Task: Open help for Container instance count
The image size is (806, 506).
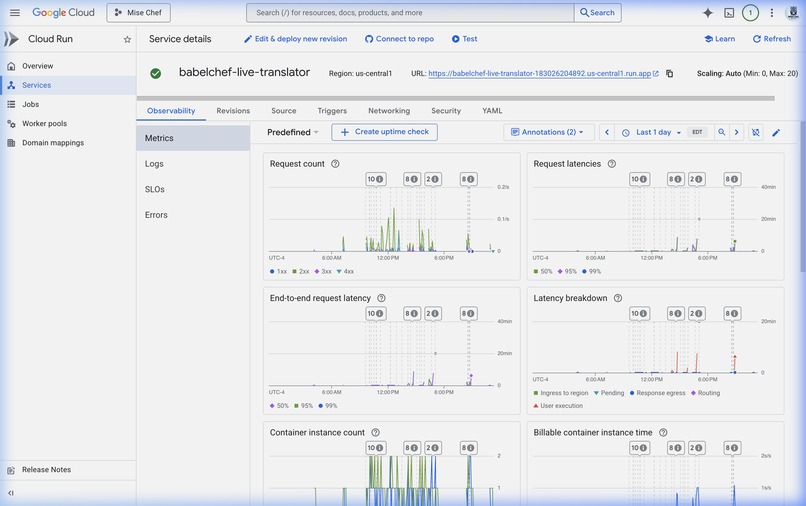Action: coord(376,432)
